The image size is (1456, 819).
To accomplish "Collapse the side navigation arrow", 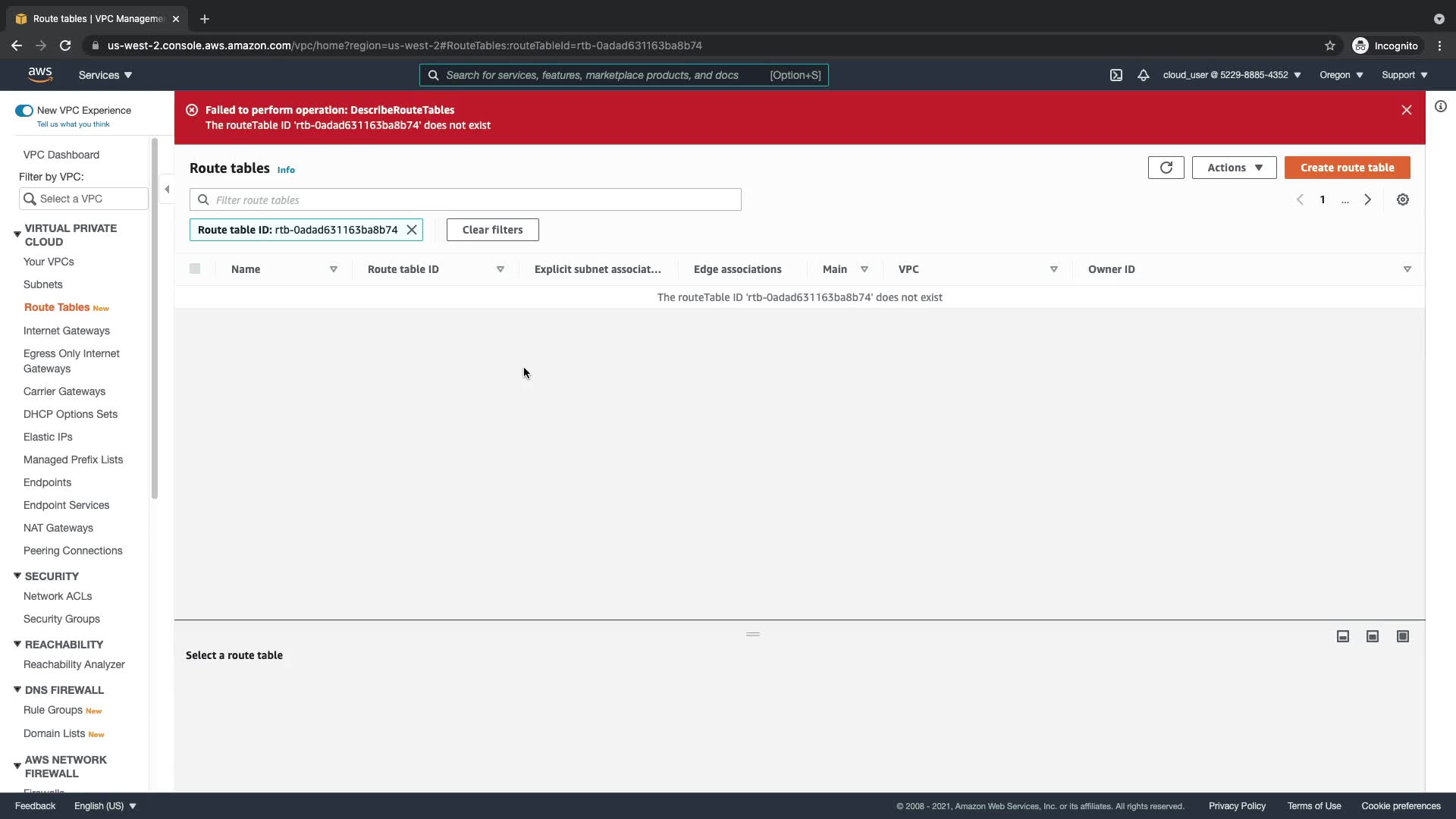I will (x=167, y=190).
